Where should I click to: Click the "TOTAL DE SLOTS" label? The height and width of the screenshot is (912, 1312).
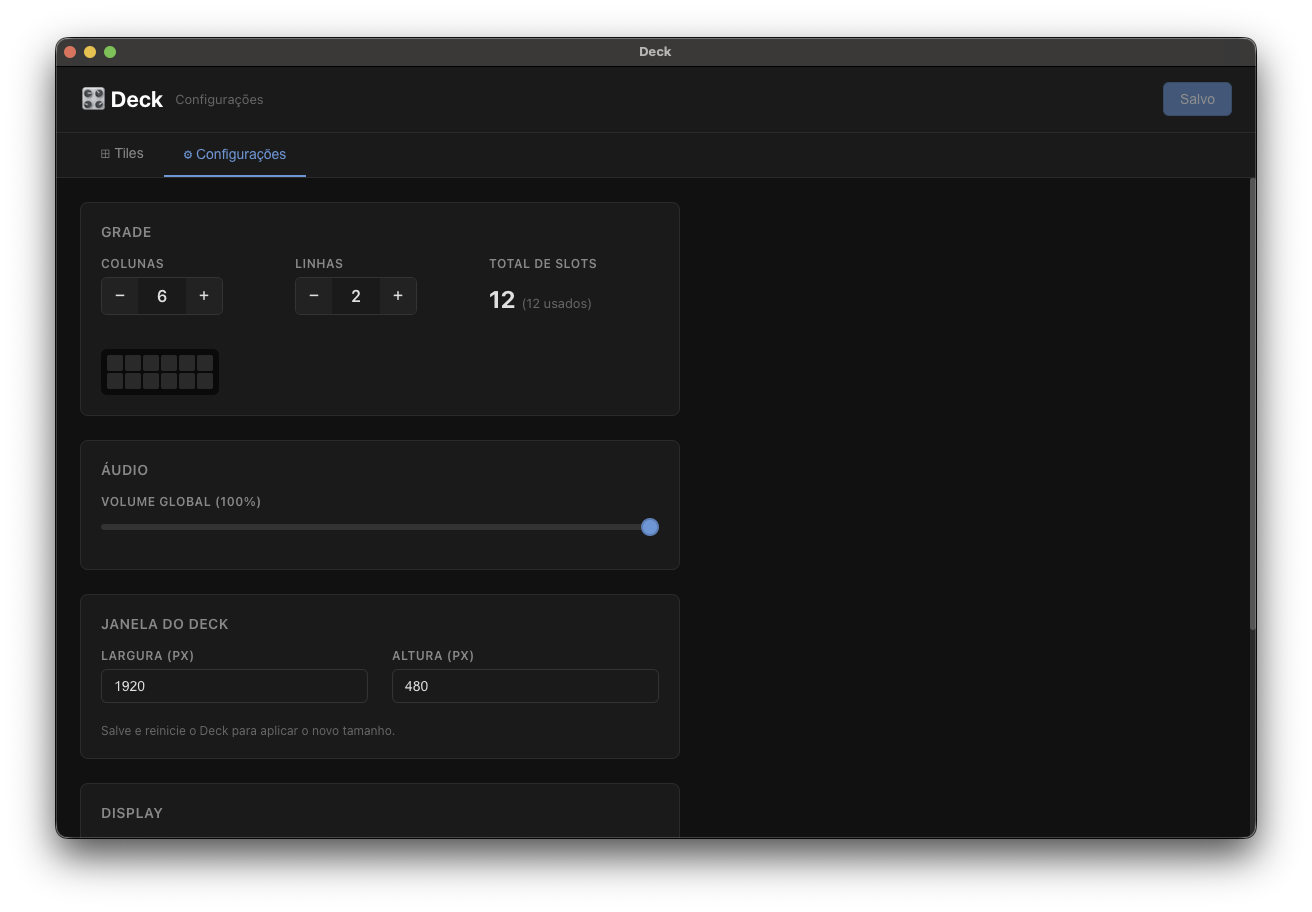click(x=543, y=264)
